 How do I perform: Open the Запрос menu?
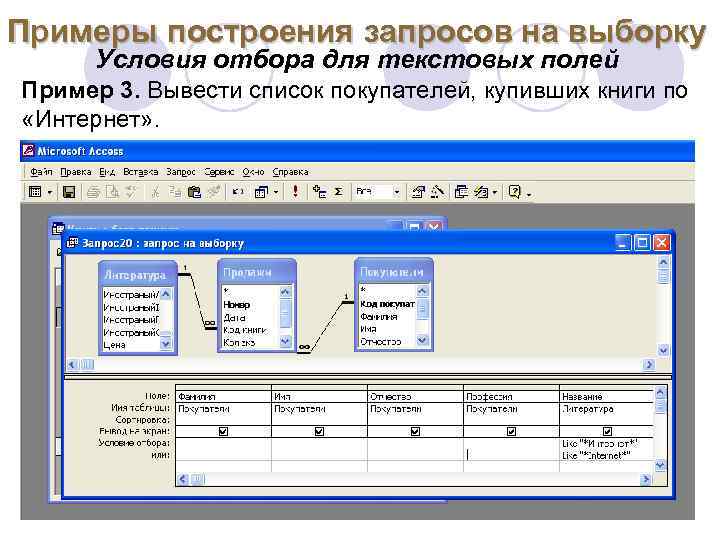tap(181, 172)
